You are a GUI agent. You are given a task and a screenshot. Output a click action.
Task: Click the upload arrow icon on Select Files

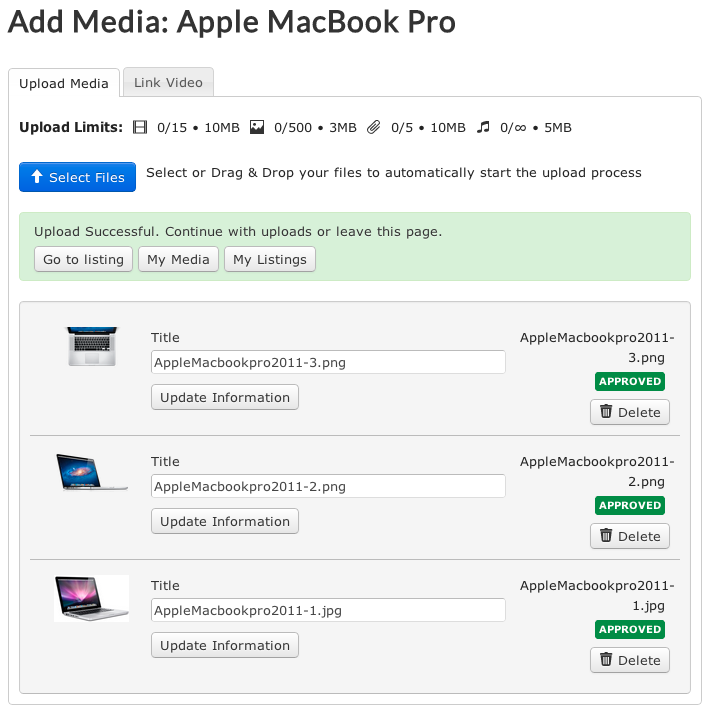(37, 177)
